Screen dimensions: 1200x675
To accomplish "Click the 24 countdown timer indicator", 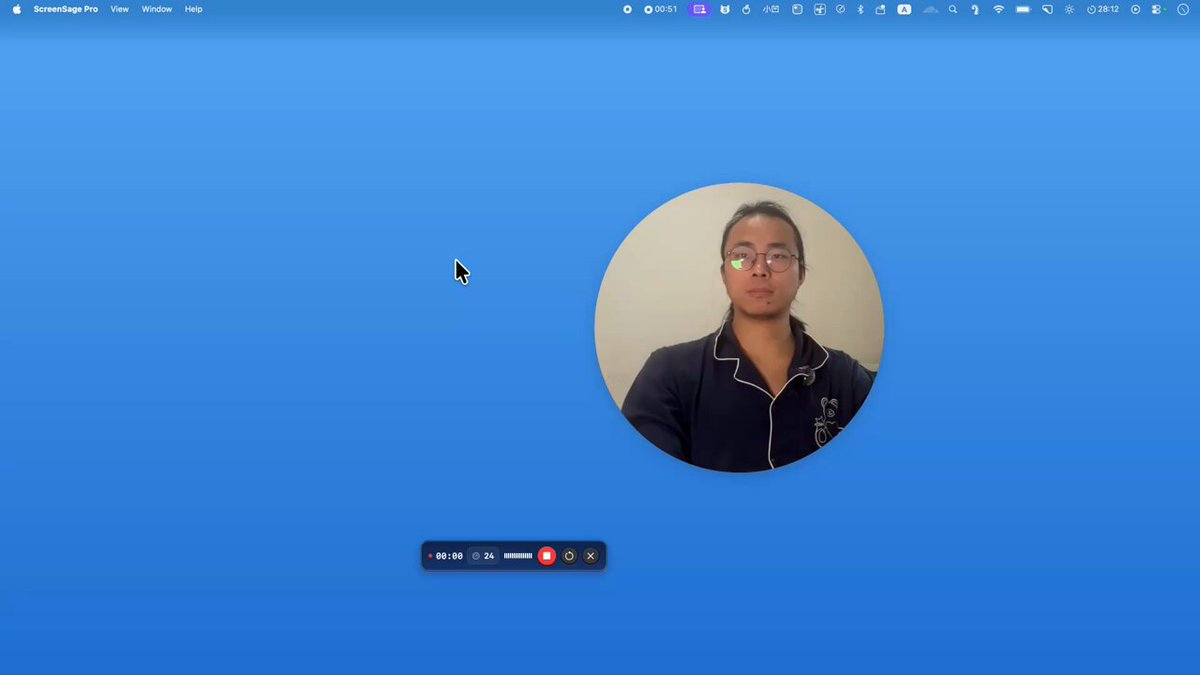I will (x=483, y=556).
